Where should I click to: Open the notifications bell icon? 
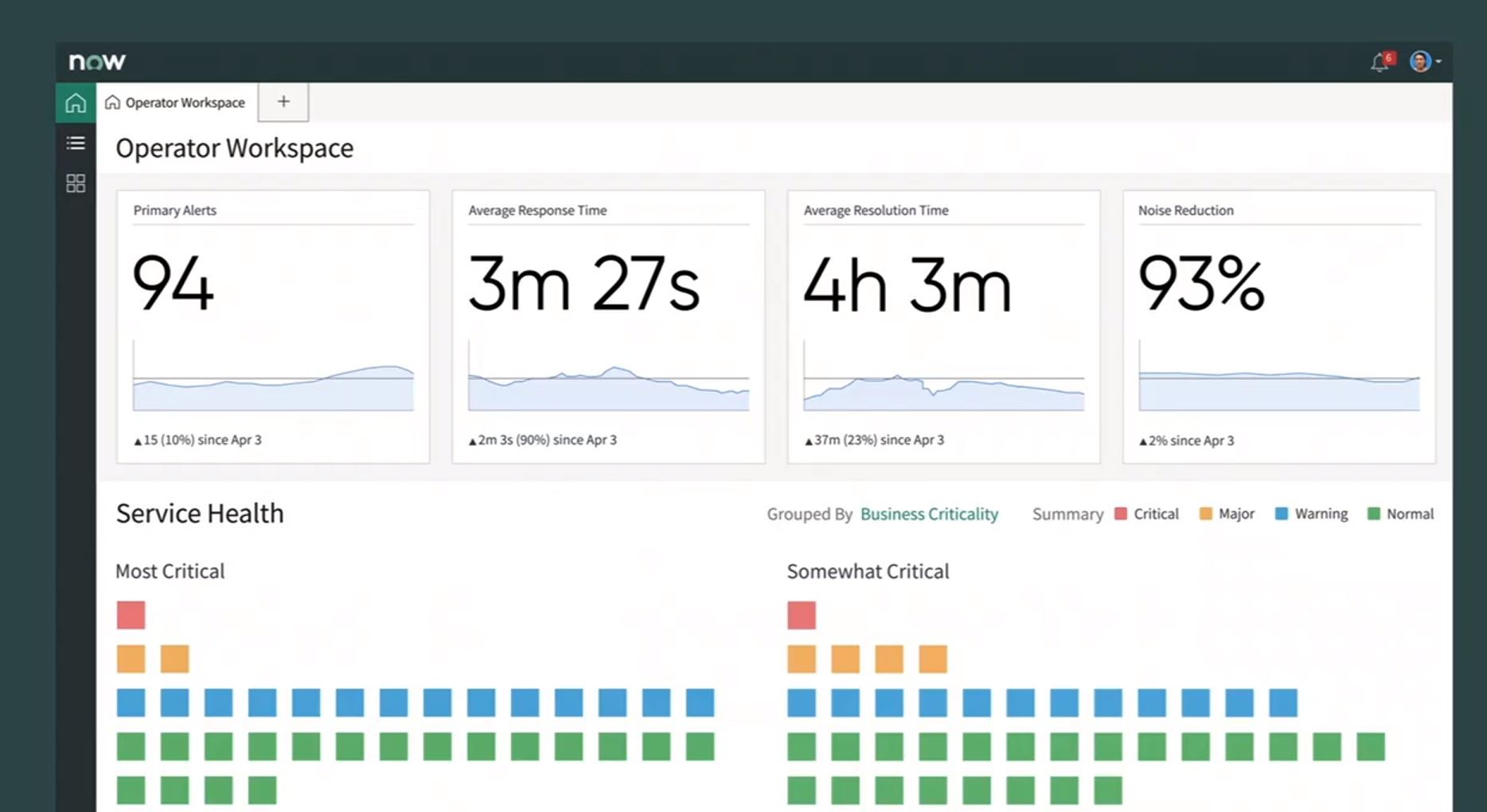pyautogui.click(x=1380, y=62)
